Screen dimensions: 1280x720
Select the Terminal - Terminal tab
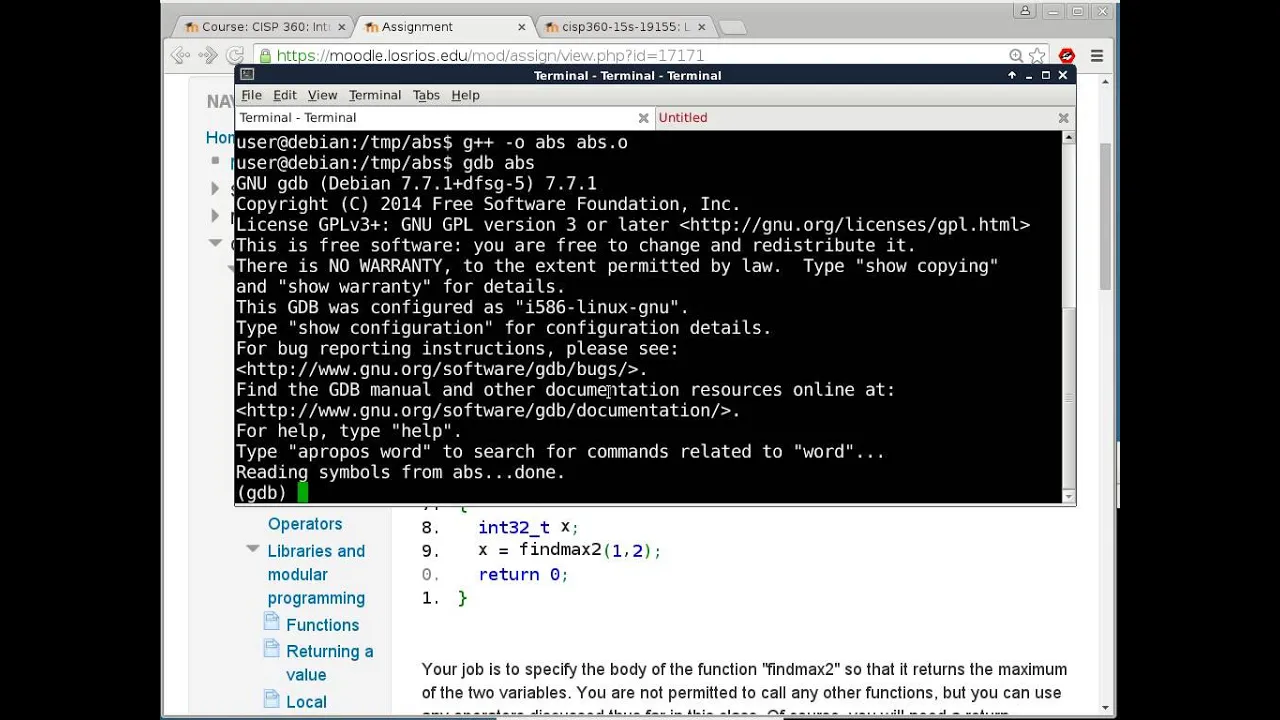point(297,118)
